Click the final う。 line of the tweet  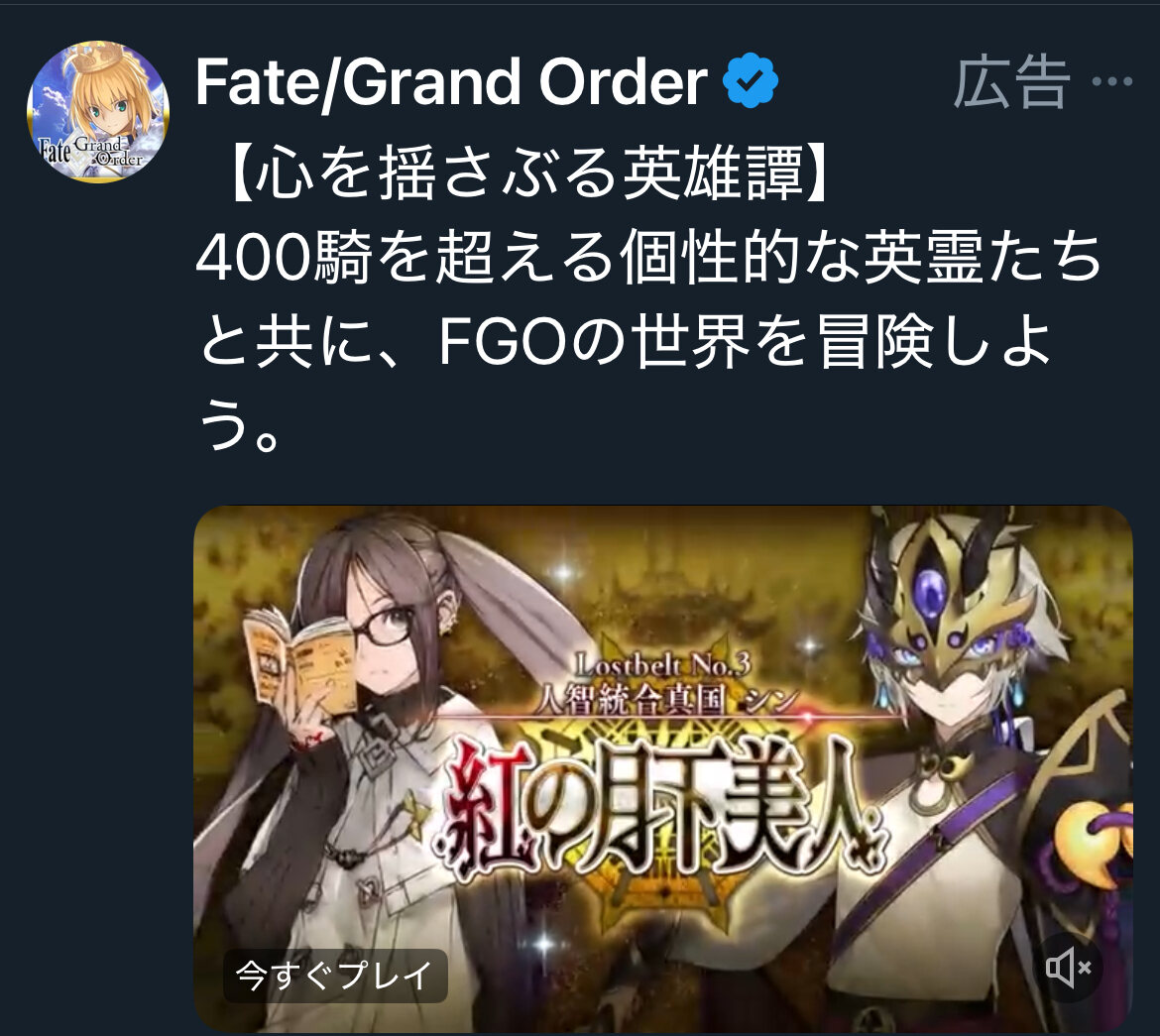click(x=239, y=425)
